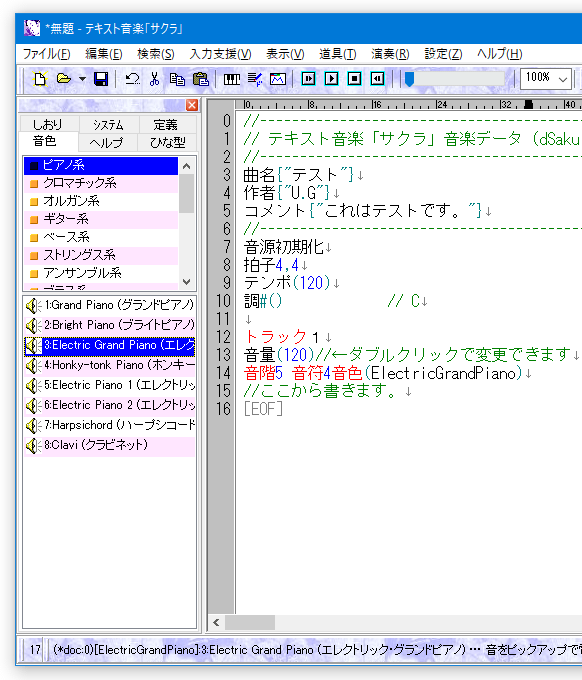This screenshot has height=680, width=582.
Task: Paste from clipboard via the toolbar icon
Action: click(200, 79)
